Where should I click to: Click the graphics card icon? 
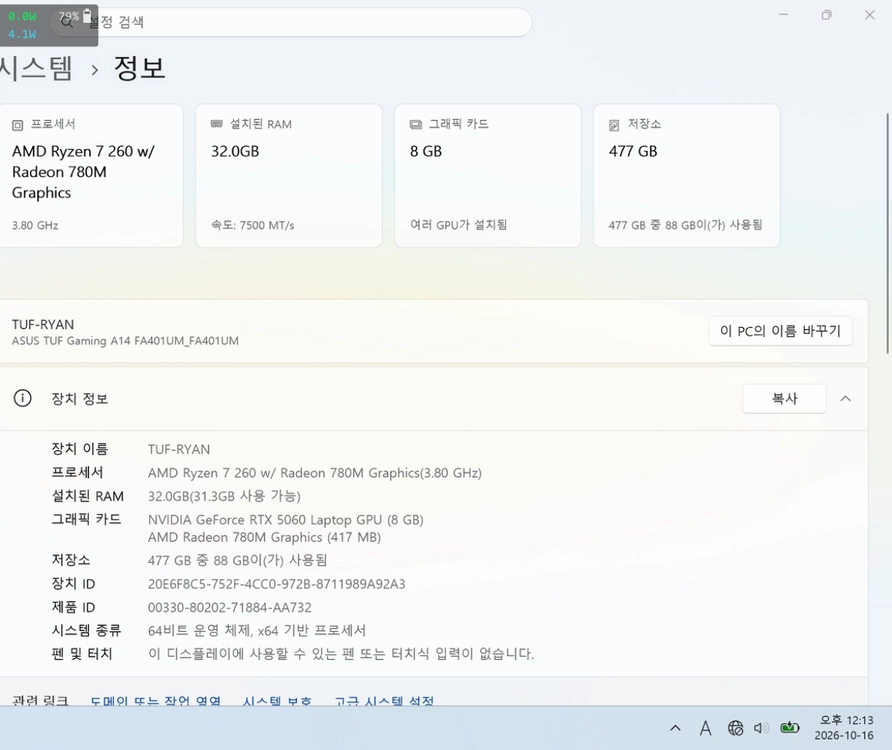416,125
